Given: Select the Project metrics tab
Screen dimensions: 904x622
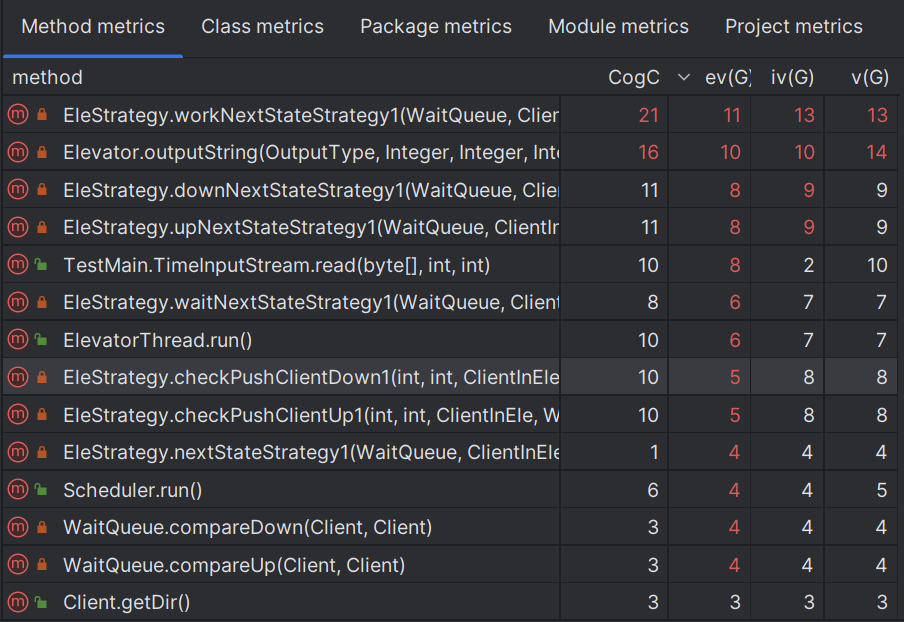Looking at the screenshot, I should pyautogui.click(x=793, y=27).
